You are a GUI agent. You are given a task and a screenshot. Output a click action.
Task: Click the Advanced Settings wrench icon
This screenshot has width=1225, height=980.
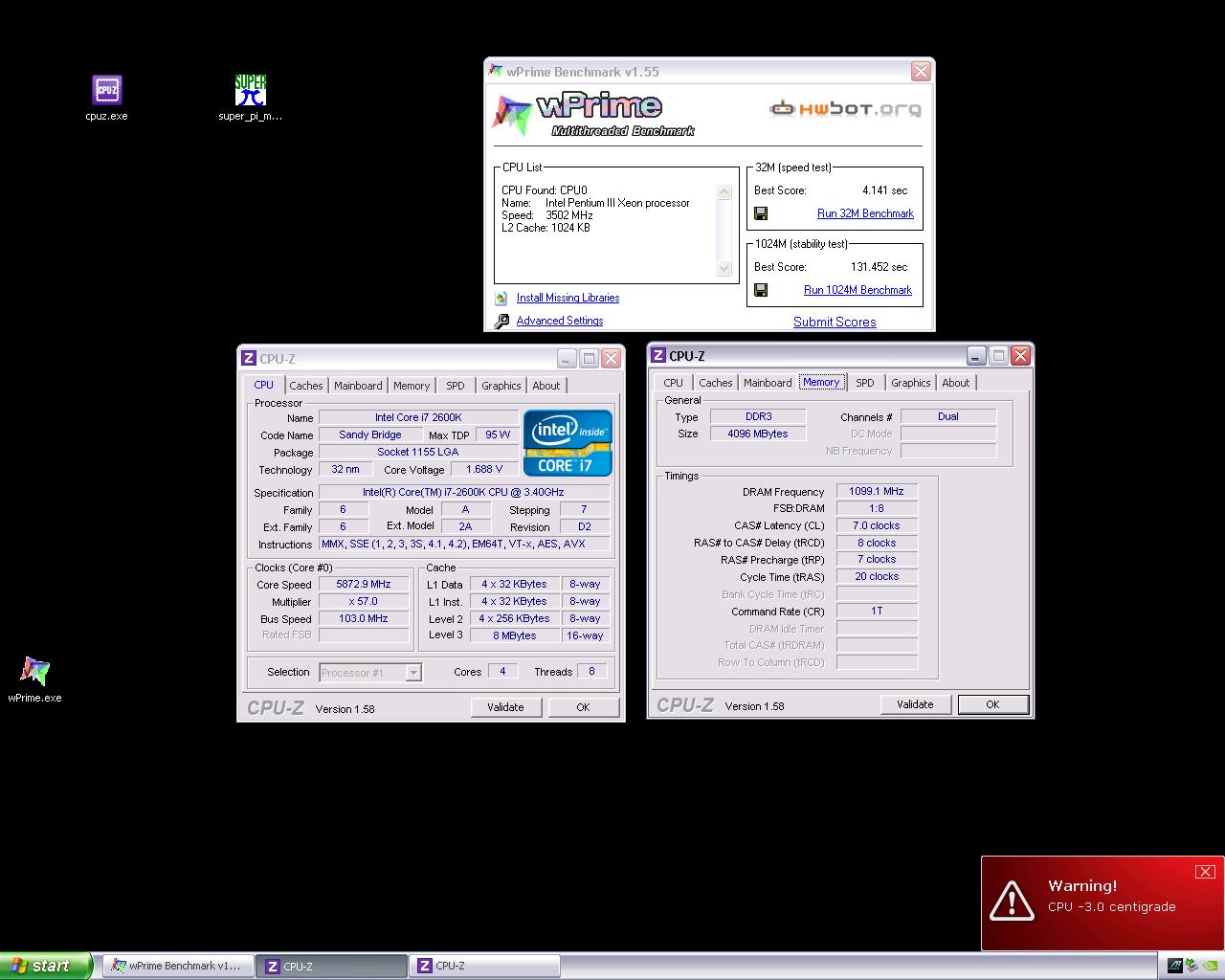click(x=501, y=322)
